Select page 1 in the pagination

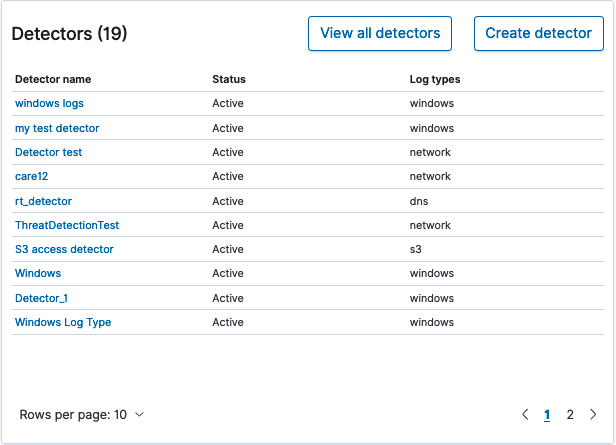coord(547,414)
